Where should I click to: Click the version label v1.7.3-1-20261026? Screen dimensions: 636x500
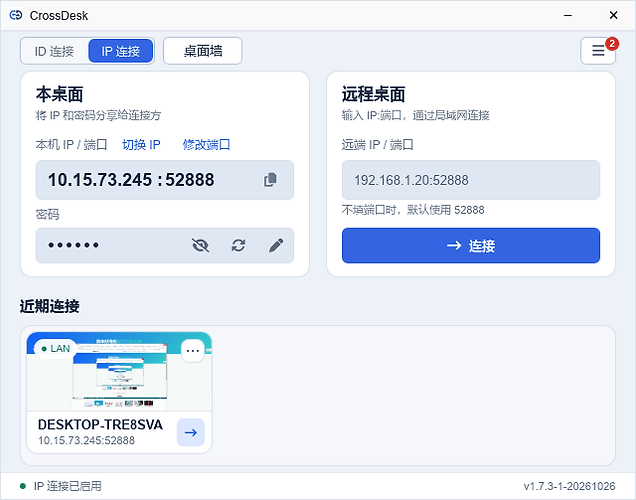tap(569, 486)
